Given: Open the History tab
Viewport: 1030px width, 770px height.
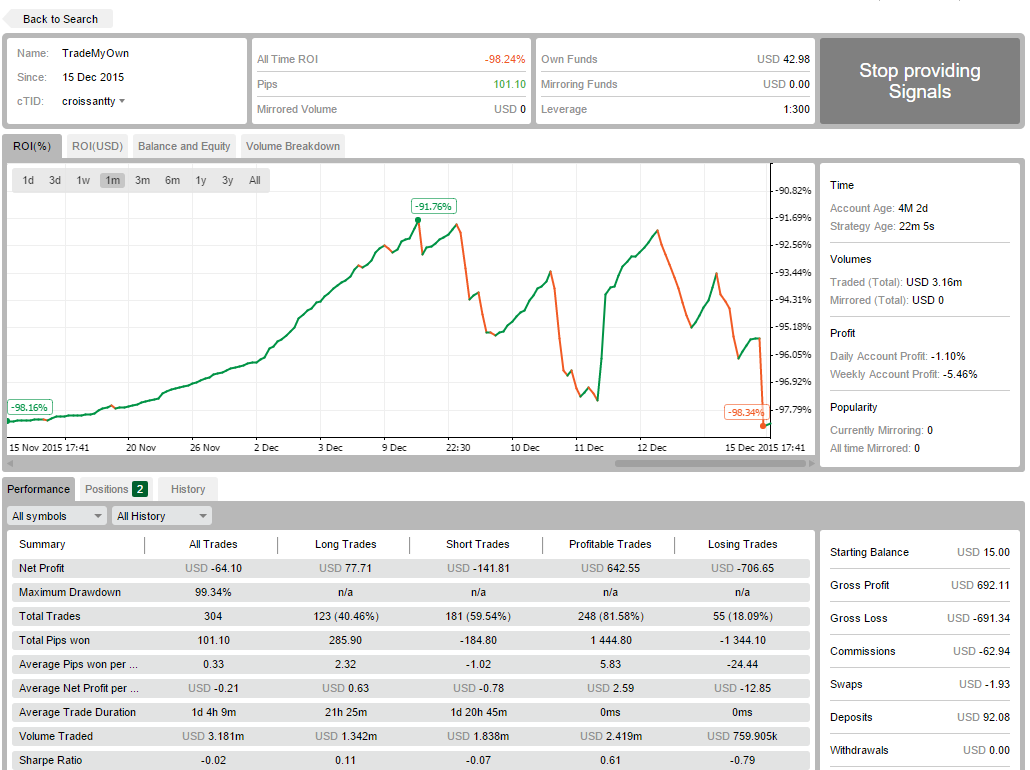Looking at the screenshot, I should 188,489.
